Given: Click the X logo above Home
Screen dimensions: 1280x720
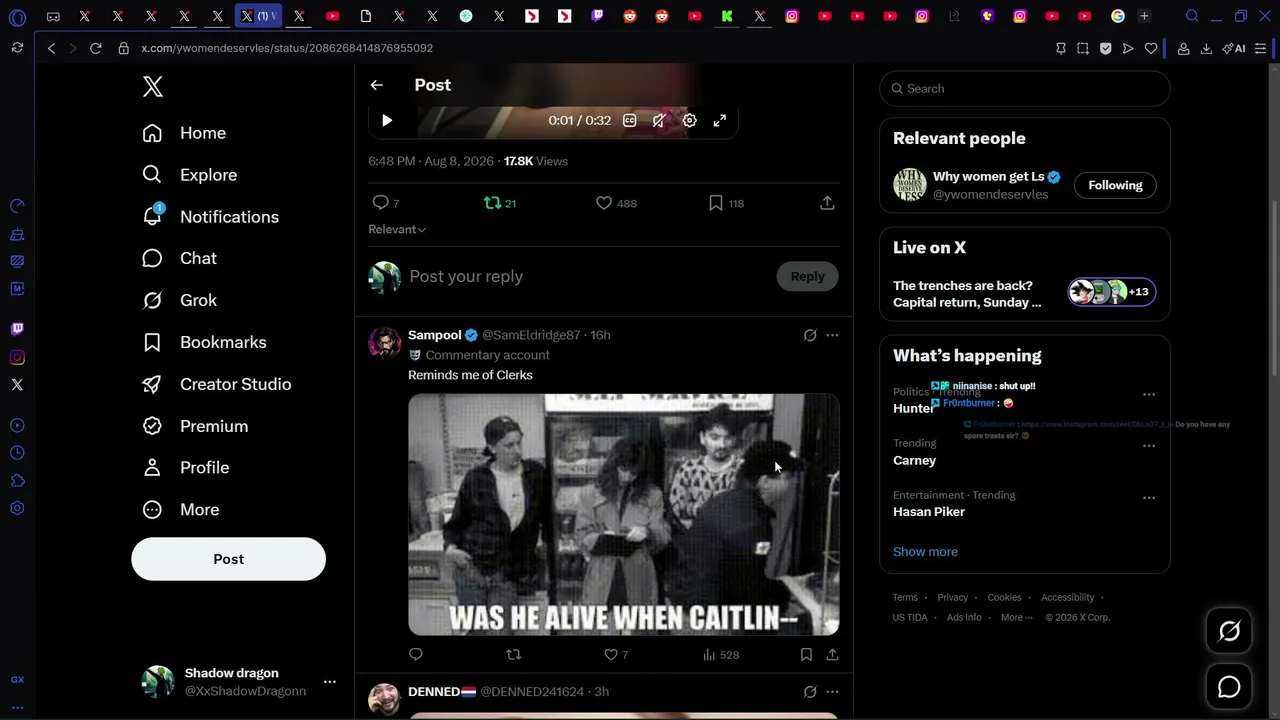Looking at the screenshot, I should click(152, 87).
